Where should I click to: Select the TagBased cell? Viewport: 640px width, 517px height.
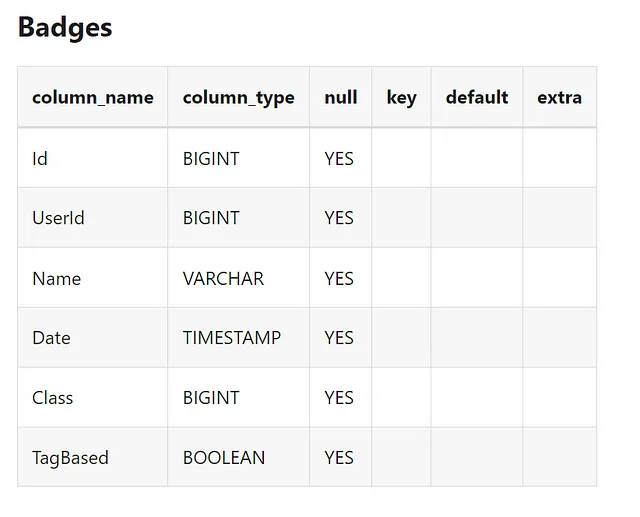coord(93,457)
